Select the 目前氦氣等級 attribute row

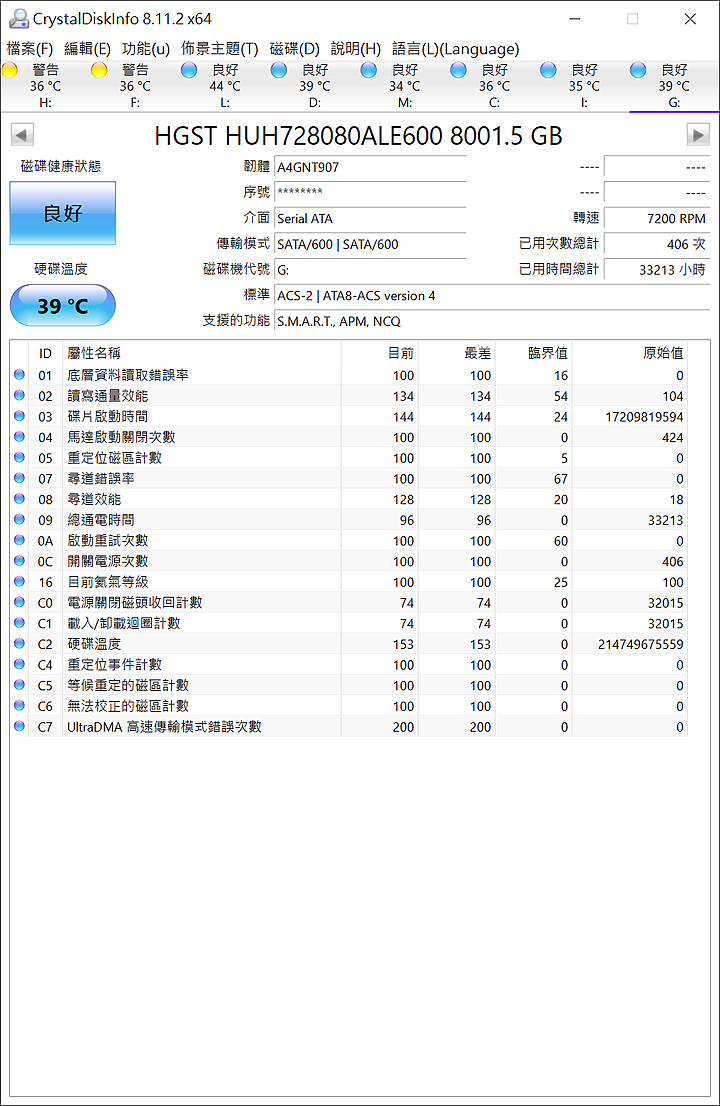349,582
